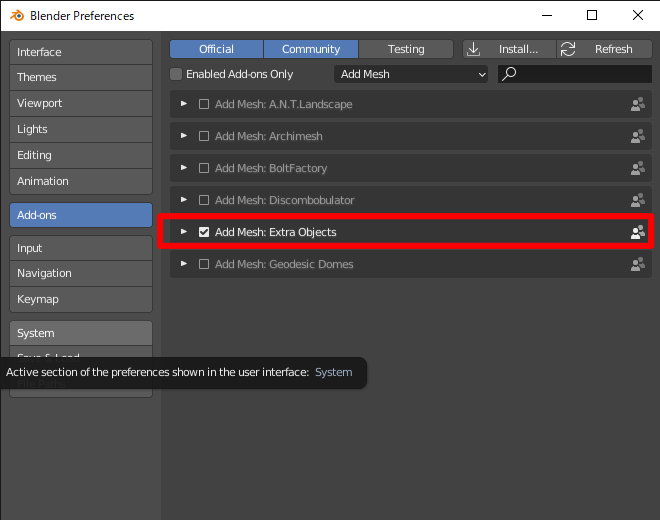Open the Editing preferences section

[81, 155]
